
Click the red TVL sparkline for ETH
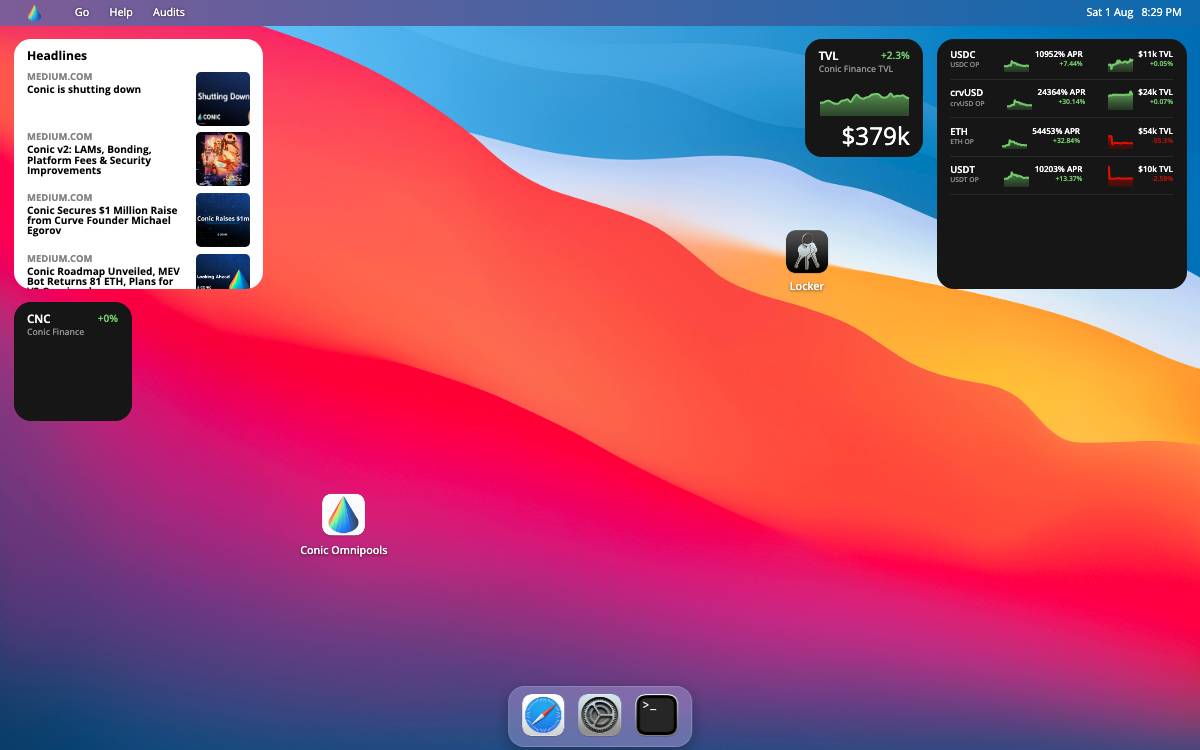1120,139
